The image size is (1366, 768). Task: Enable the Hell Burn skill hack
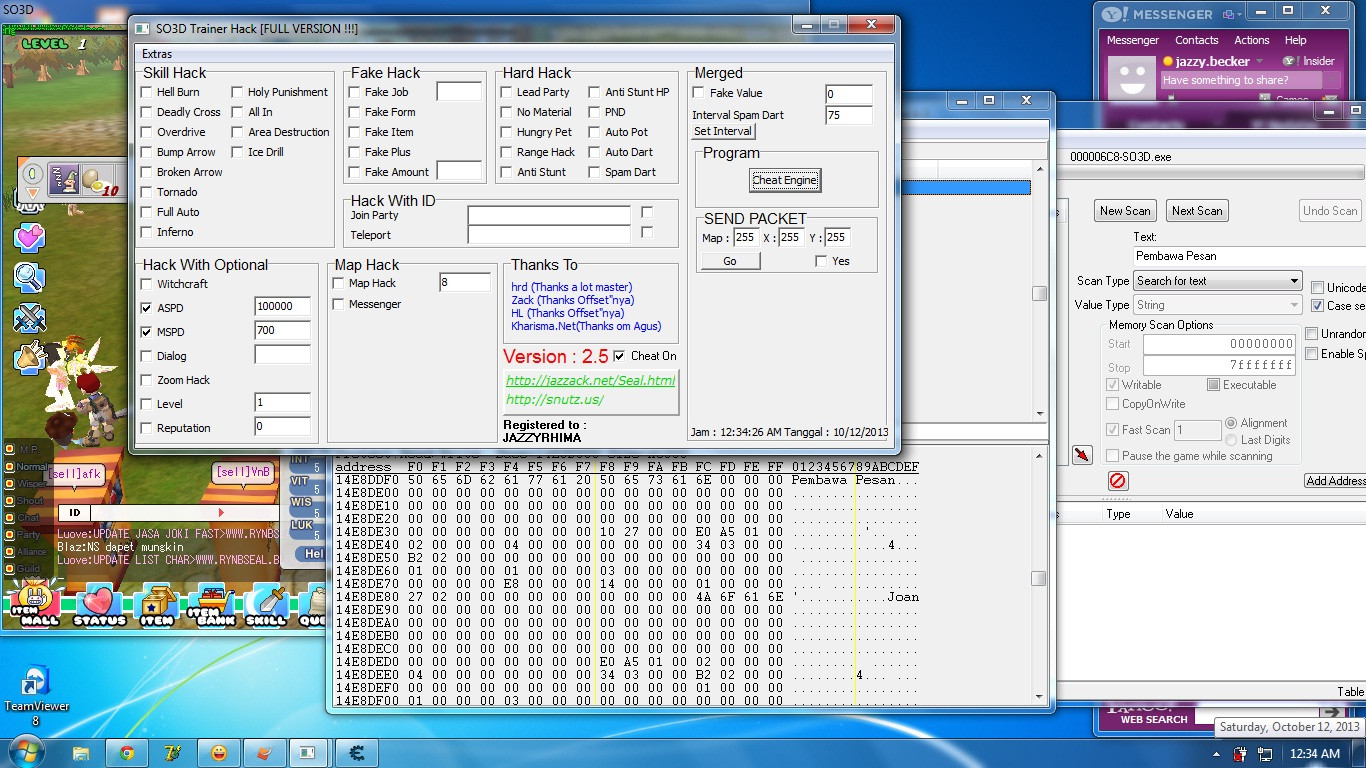[147, 92]
